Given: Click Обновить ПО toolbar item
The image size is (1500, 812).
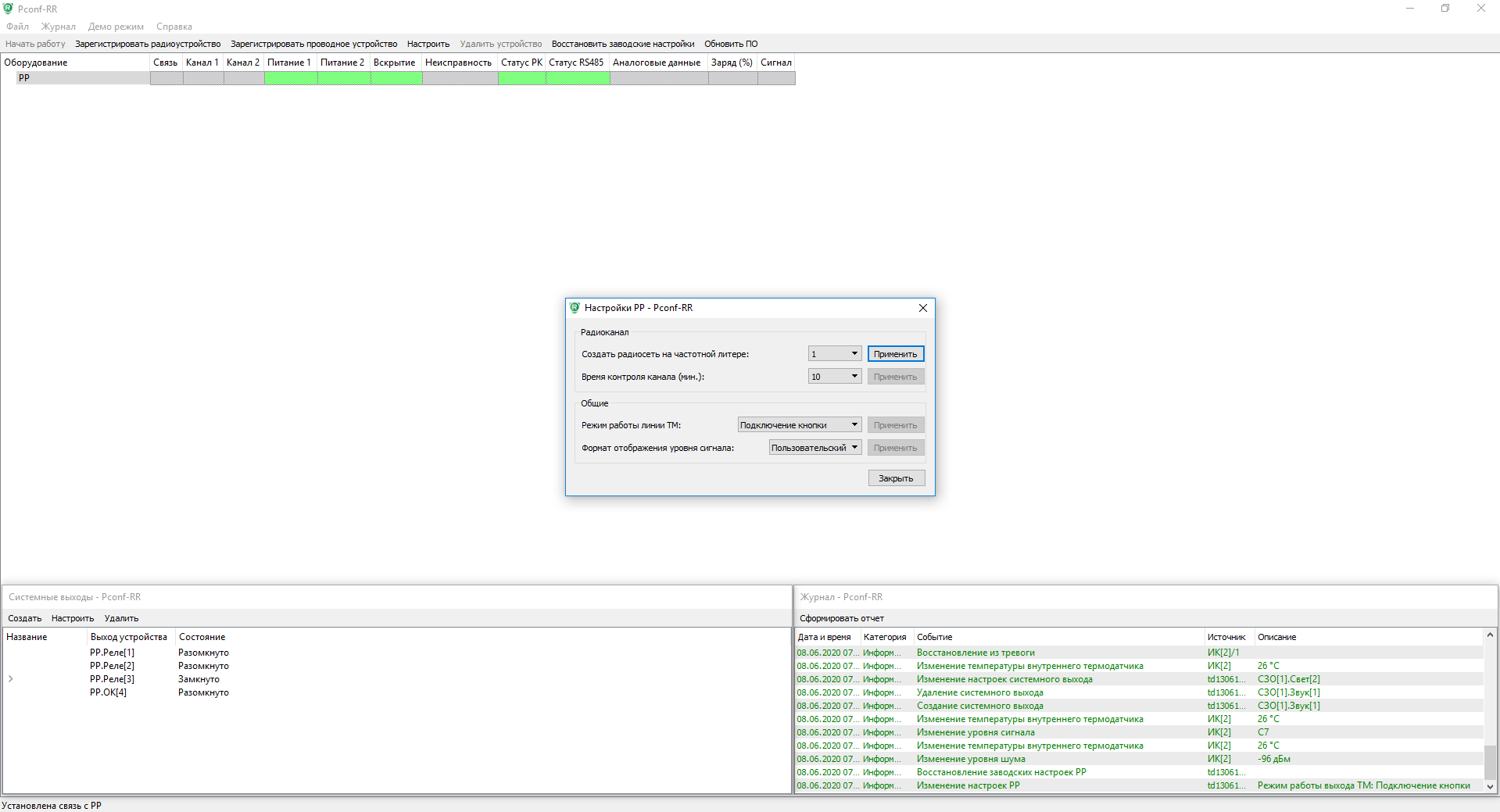Looking at the screenshot, I should click(x=730, y=44).
